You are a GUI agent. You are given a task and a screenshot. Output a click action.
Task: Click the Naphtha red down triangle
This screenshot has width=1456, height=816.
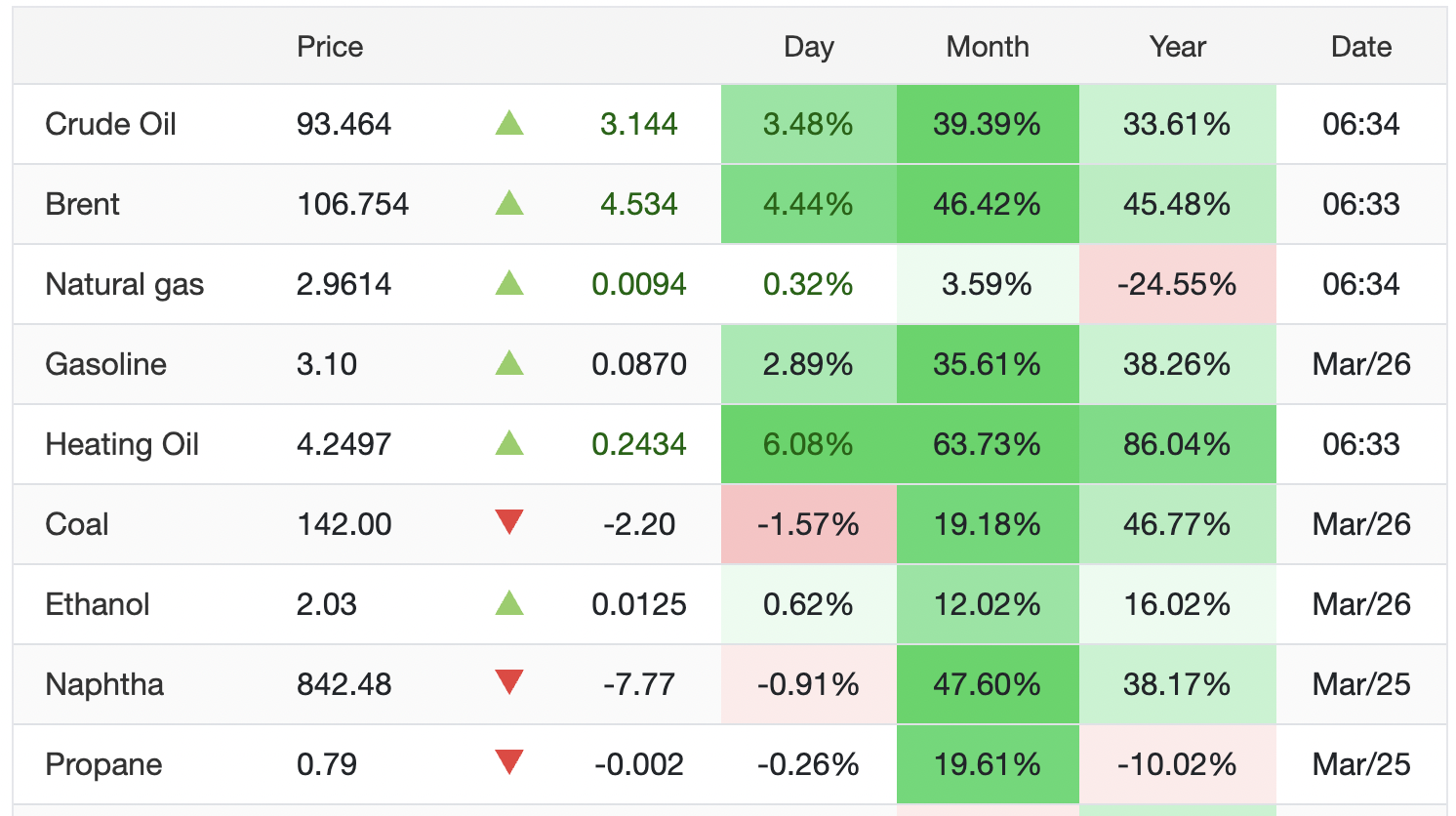point(509,683)
